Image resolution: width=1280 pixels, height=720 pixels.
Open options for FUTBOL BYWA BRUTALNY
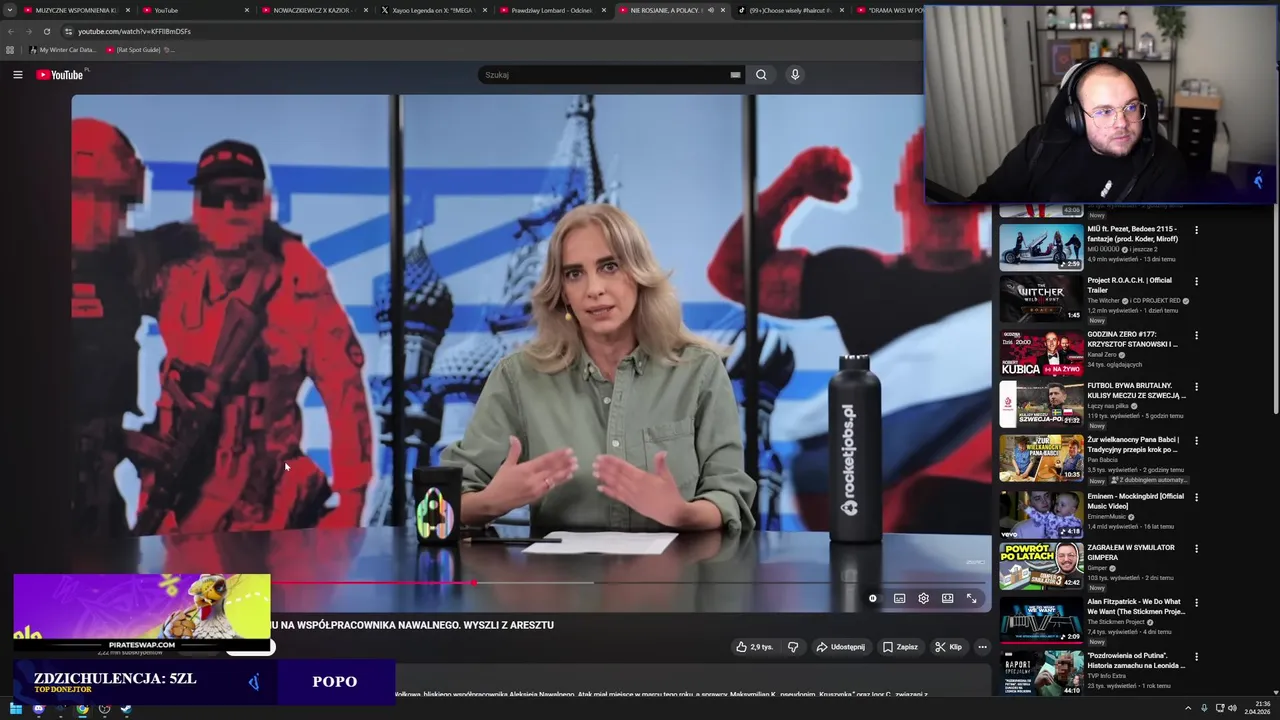point(1196,386)
